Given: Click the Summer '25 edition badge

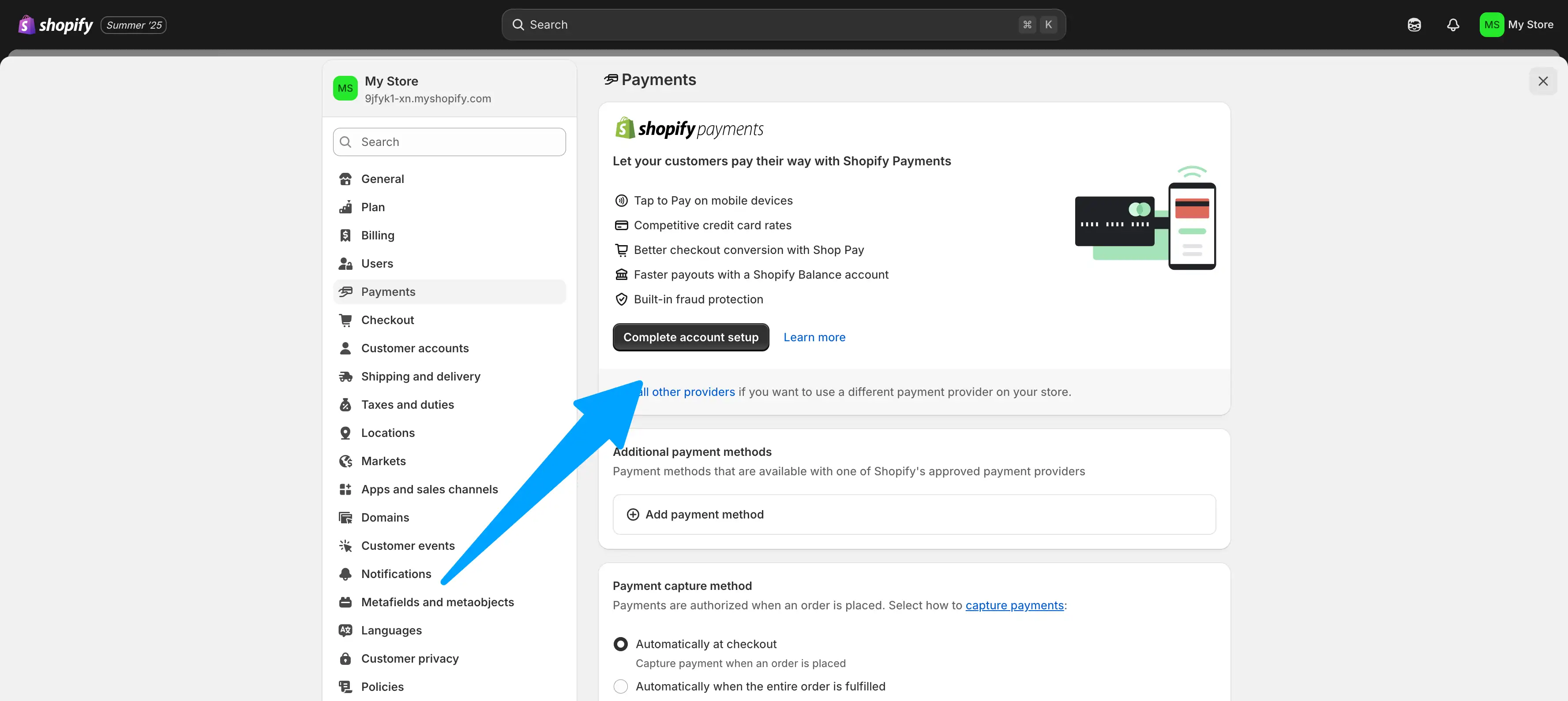Looking at the screenshot, I should click(x=133, y=25).
